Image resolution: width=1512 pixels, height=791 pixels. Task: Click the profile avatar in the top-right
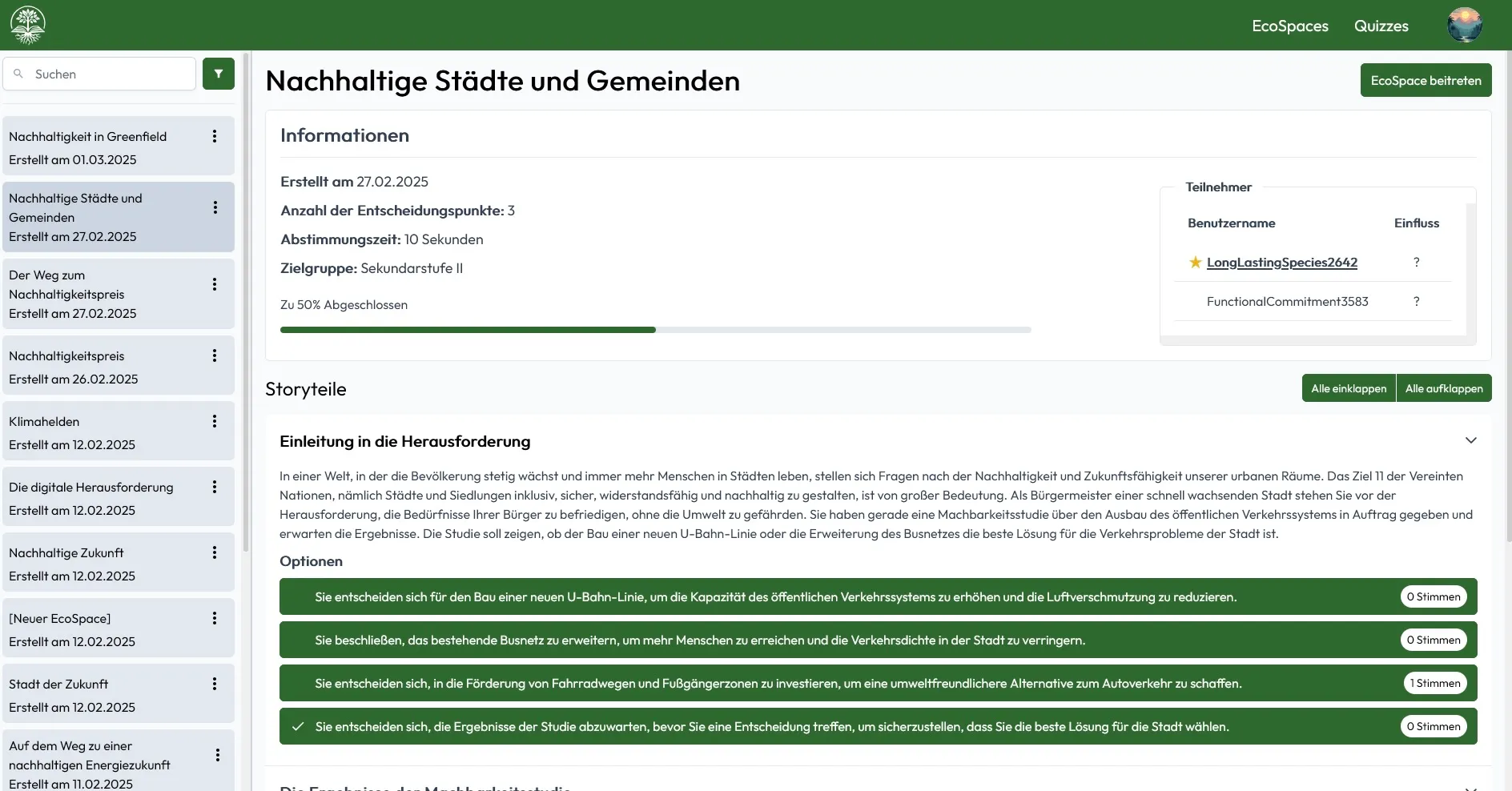point(1466,24)
